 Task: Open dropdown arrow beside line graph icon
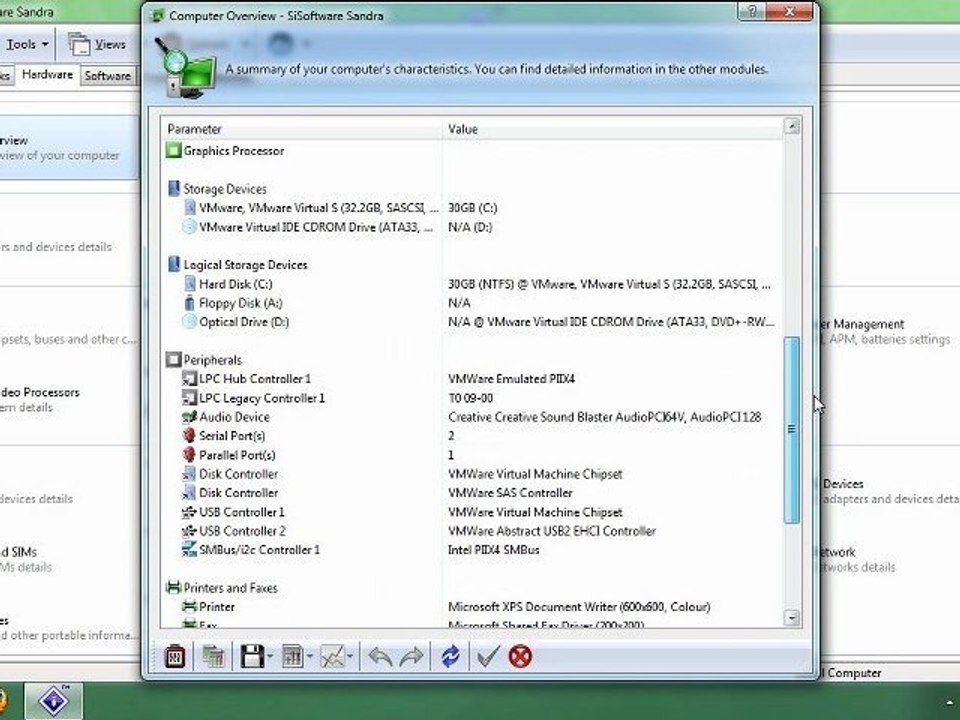[x=350, y=657]
